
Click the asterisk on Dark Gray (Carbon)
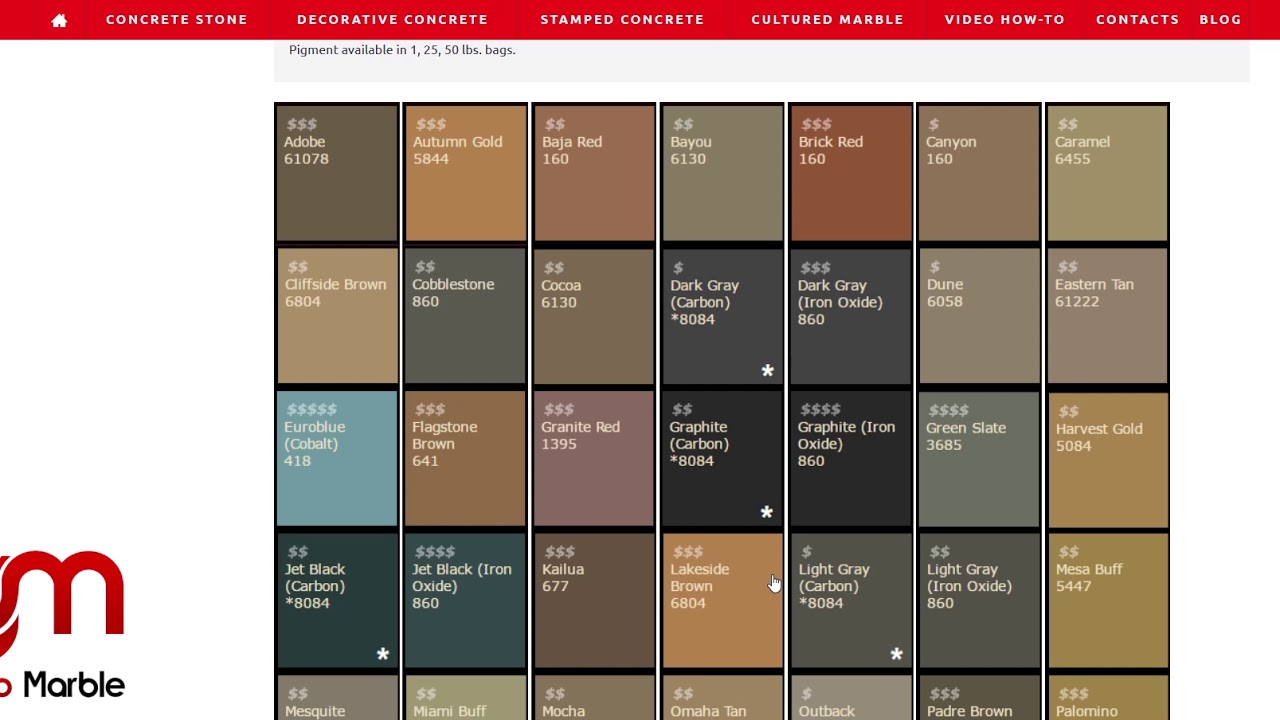click(767, 371)
